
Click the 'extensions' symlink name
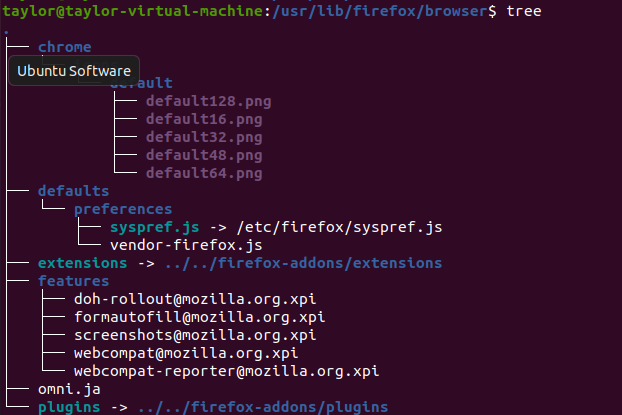83,263
